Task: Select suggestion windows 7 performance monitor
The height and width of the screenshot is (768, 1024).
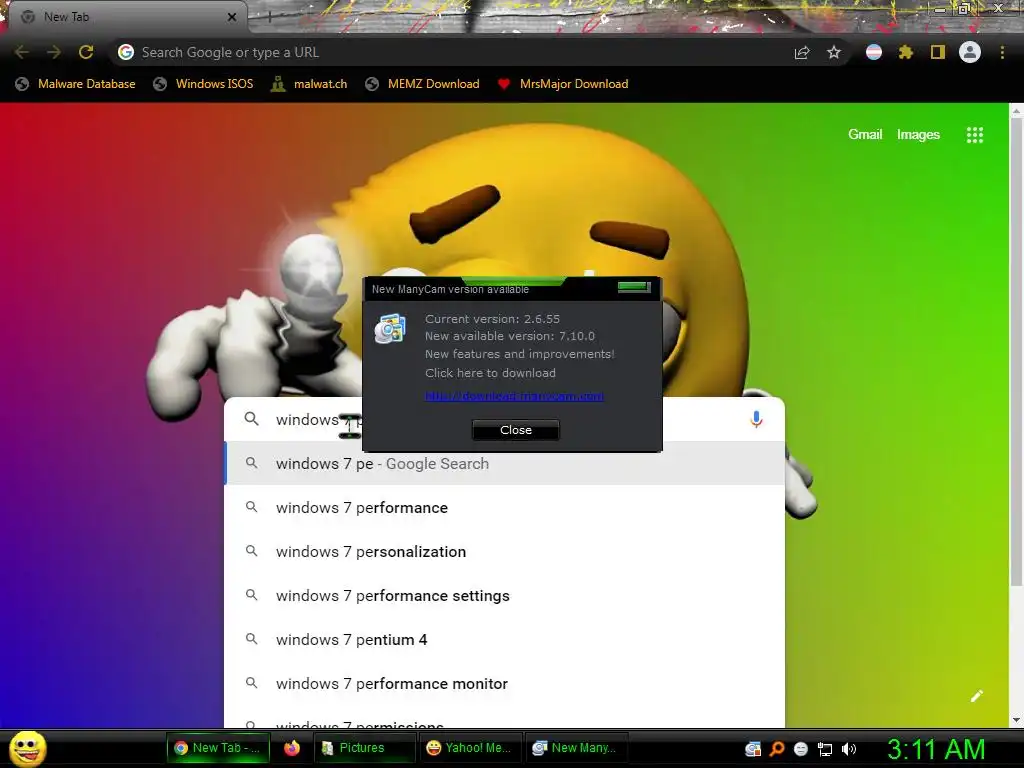Action: (505, 683)
